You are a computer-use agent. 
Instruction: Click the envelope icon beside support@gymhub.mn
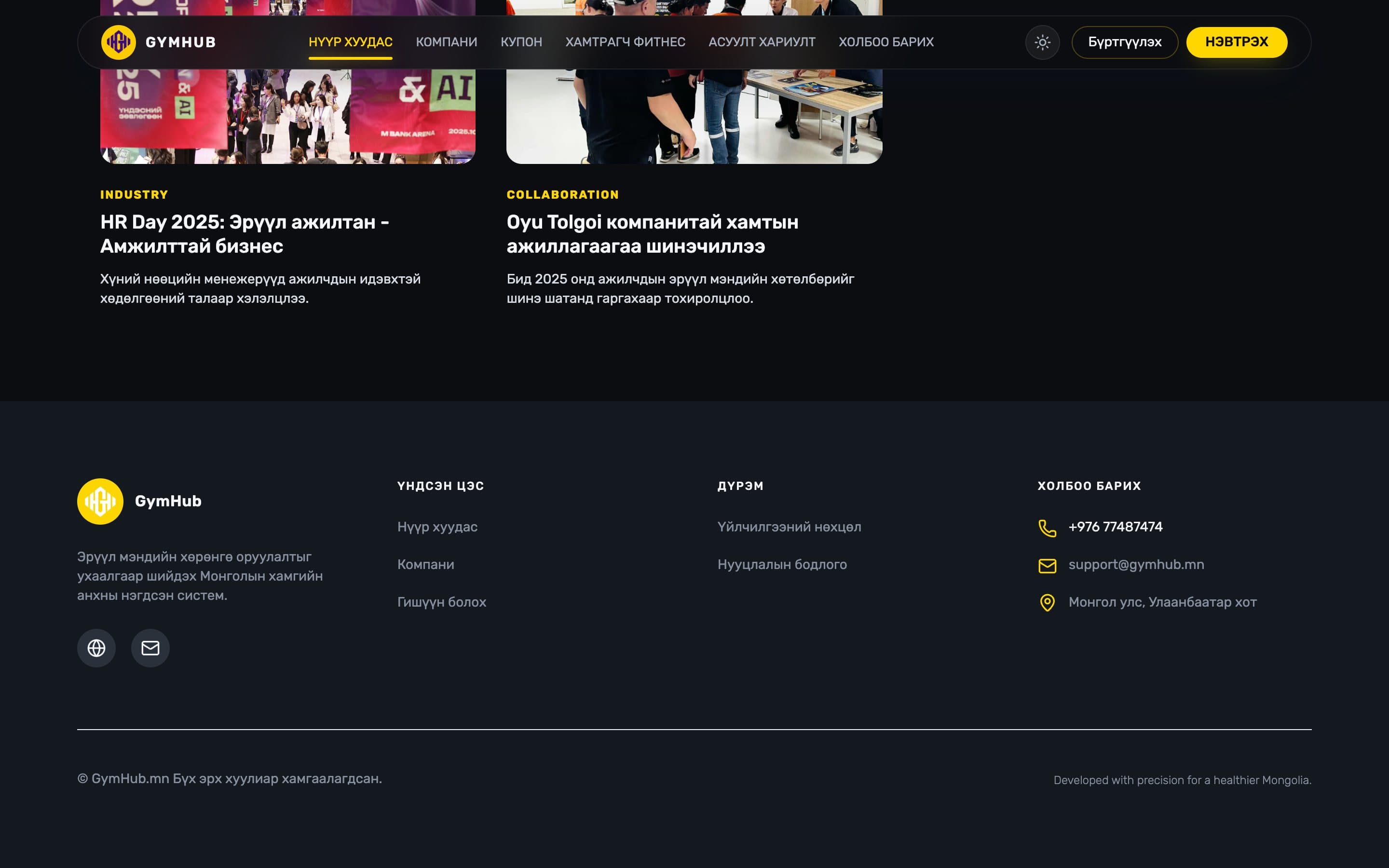coord(1048,566)
